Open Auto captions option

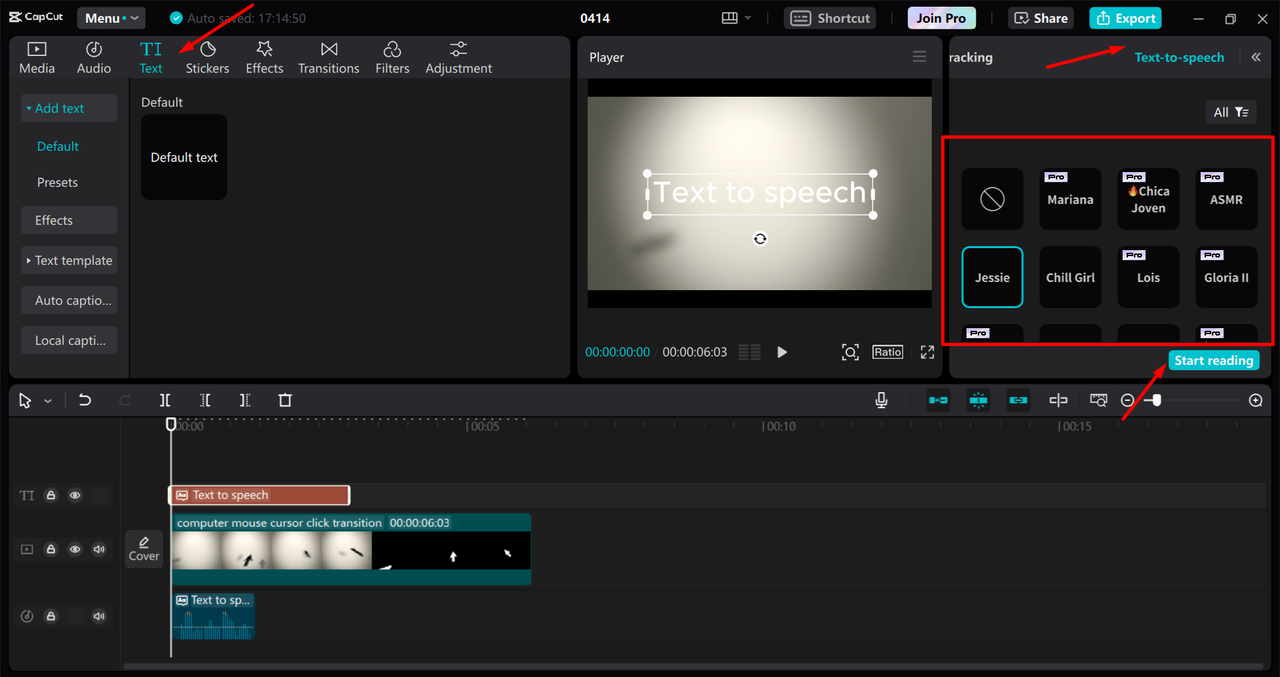[69, 300]
